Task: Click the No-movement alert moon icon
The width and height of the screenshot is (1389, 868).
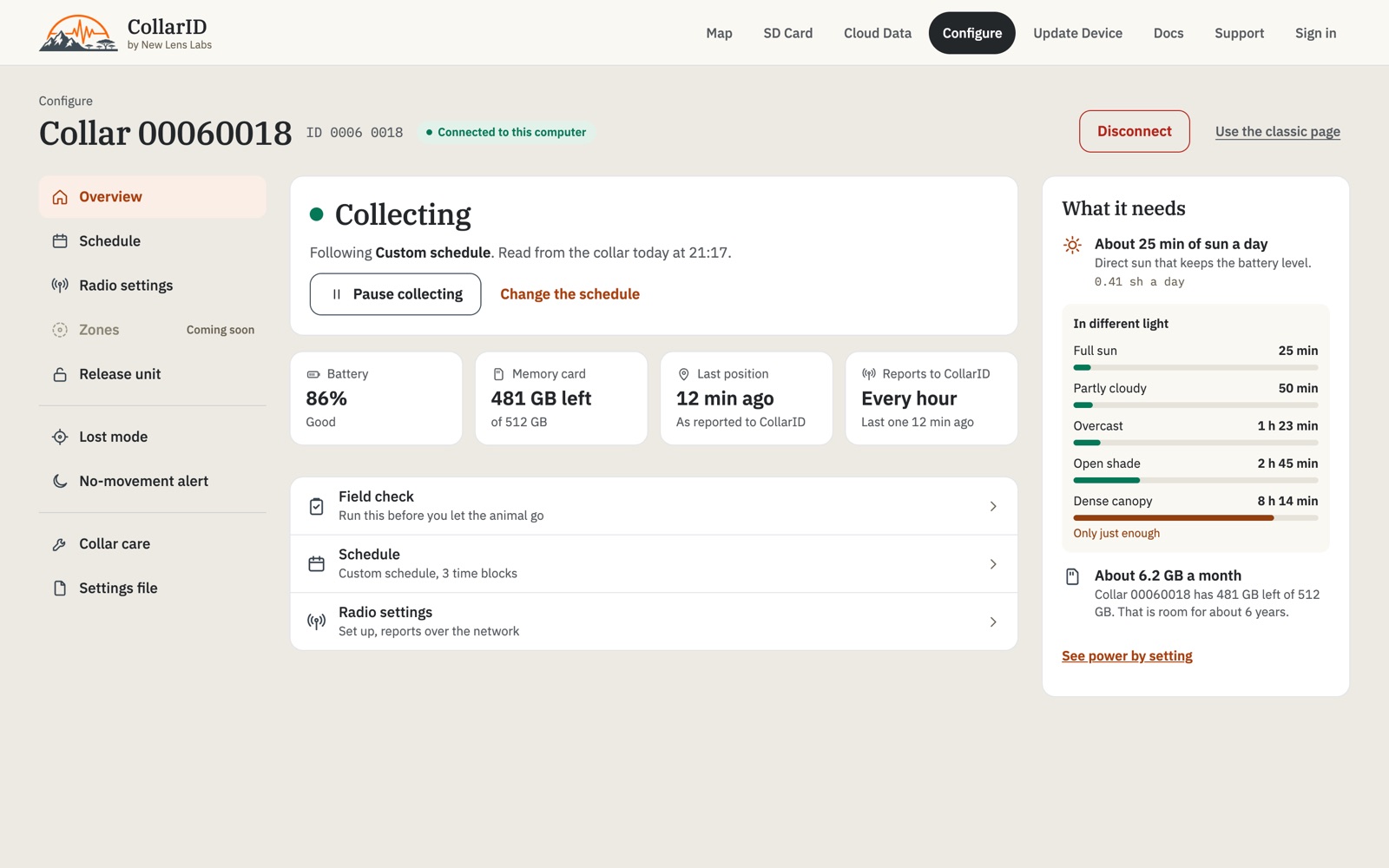Action: coord(60,481)
